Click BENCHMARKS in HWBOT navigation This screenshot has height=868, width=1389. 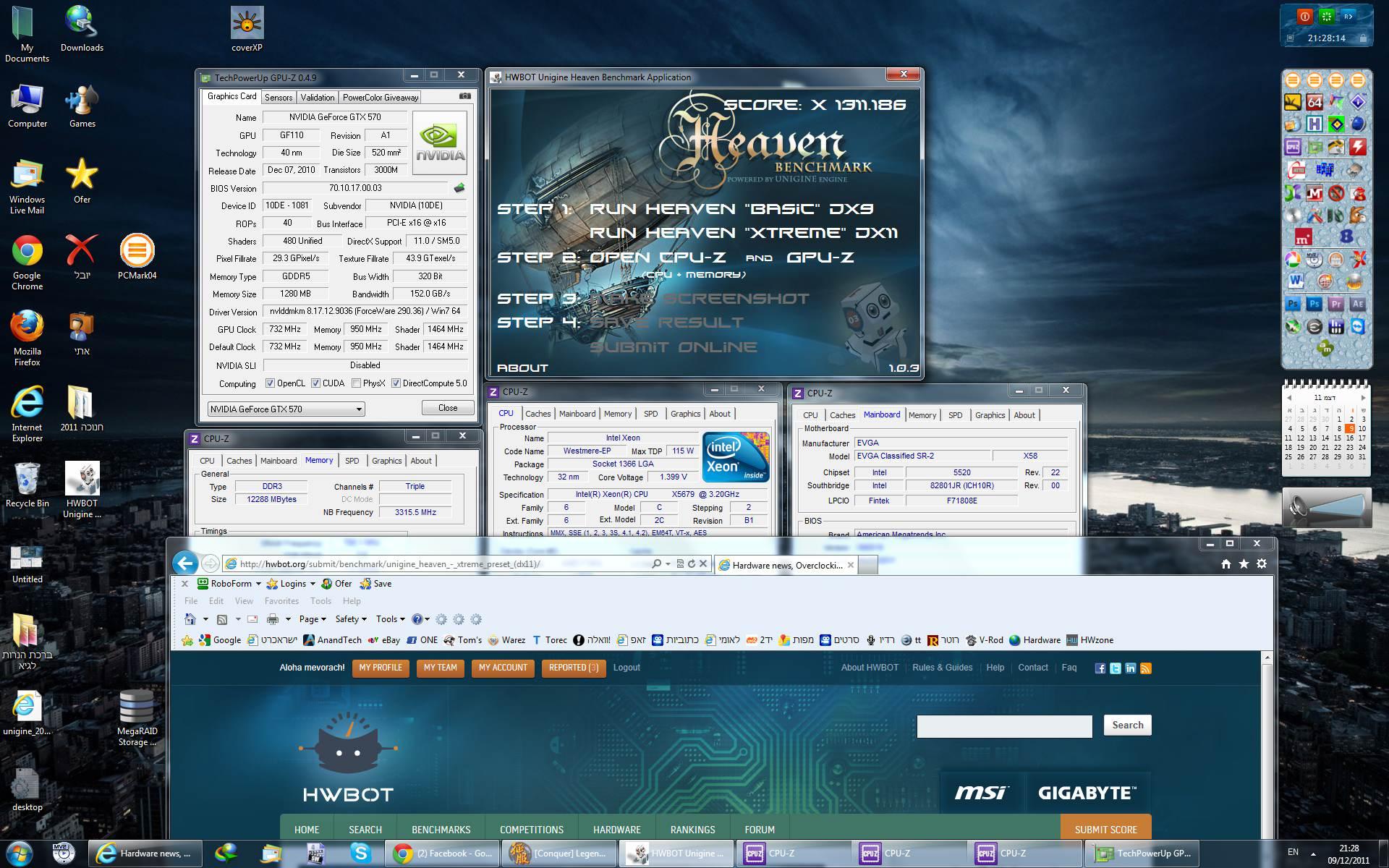pos(441,830)
